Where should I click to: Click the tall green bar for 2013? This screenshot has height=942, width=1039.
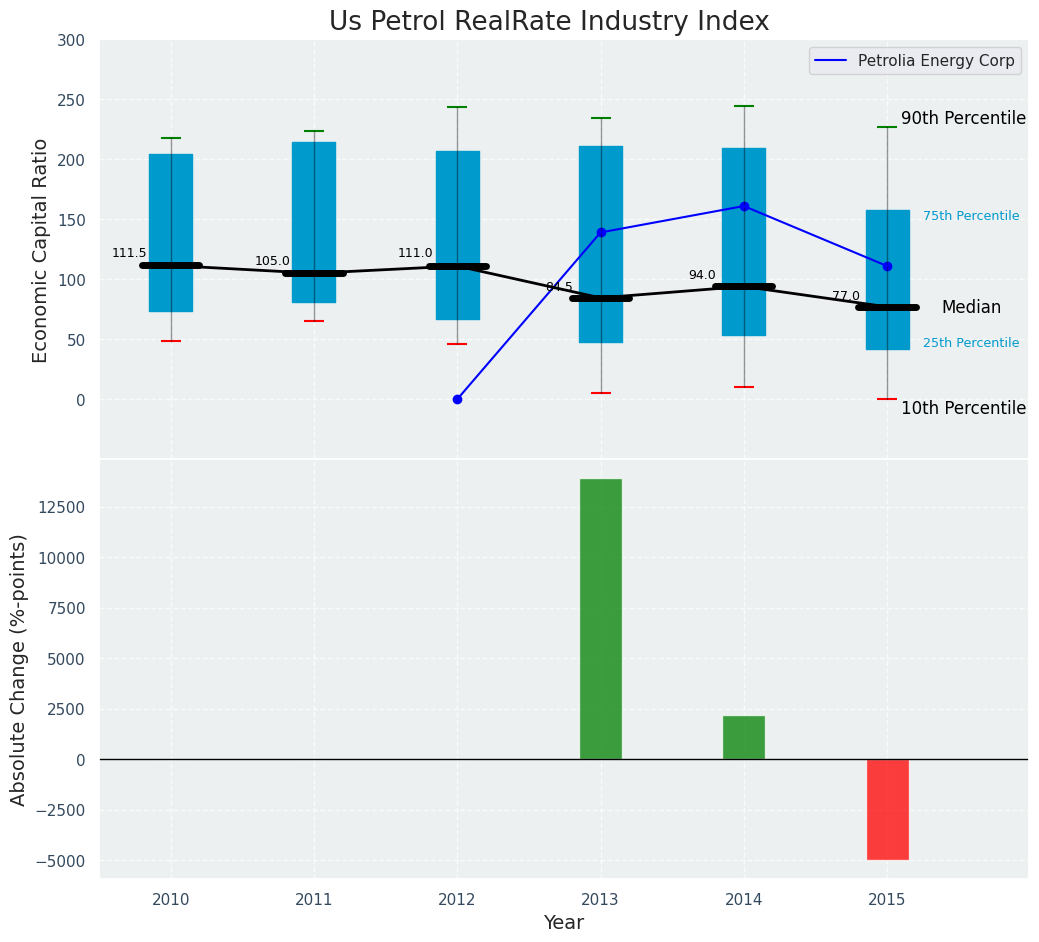[x=601, y=619]
